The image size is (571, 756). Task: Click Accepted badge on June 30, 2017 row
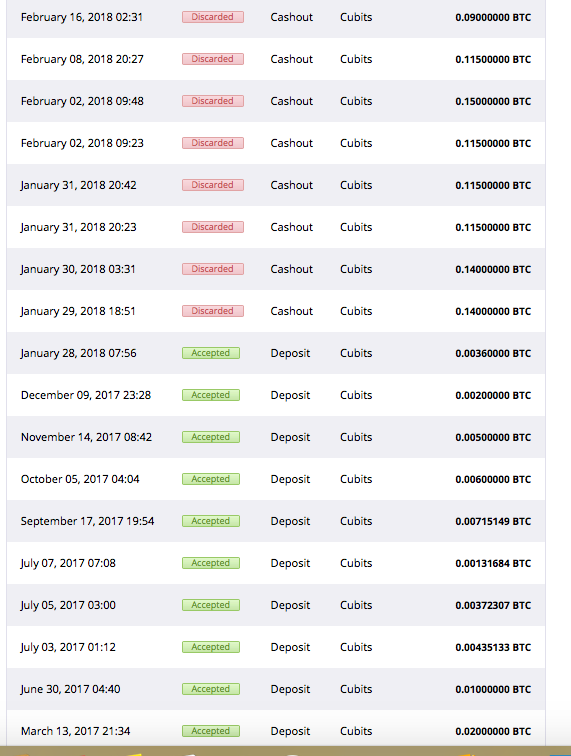coord(211,689)
